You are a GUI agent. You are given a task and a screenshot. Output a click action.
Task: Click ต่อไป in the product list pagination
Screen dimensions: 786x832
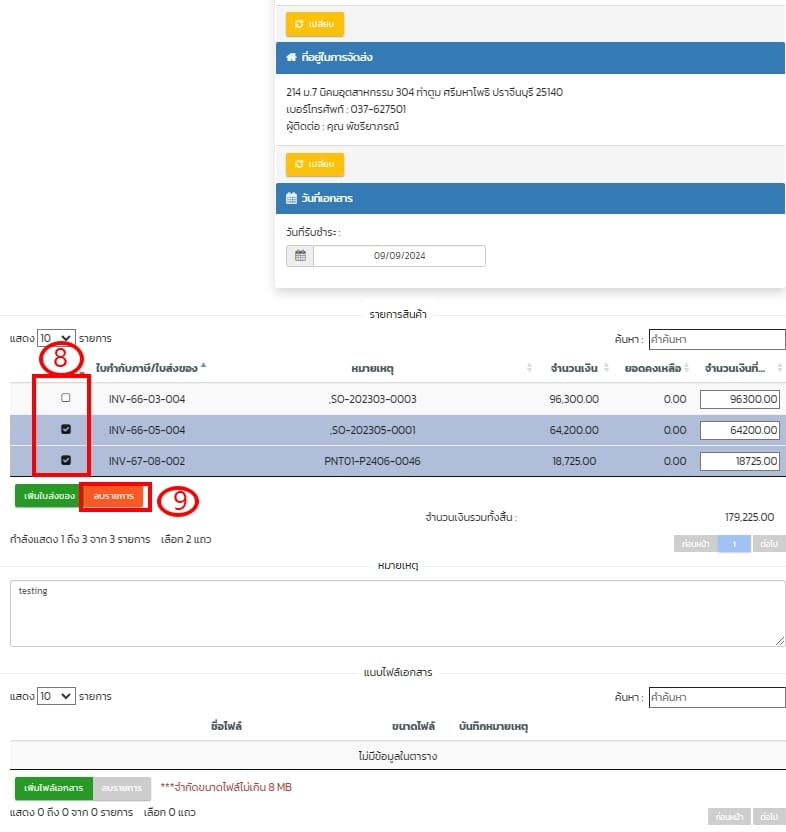pos(768,544)
